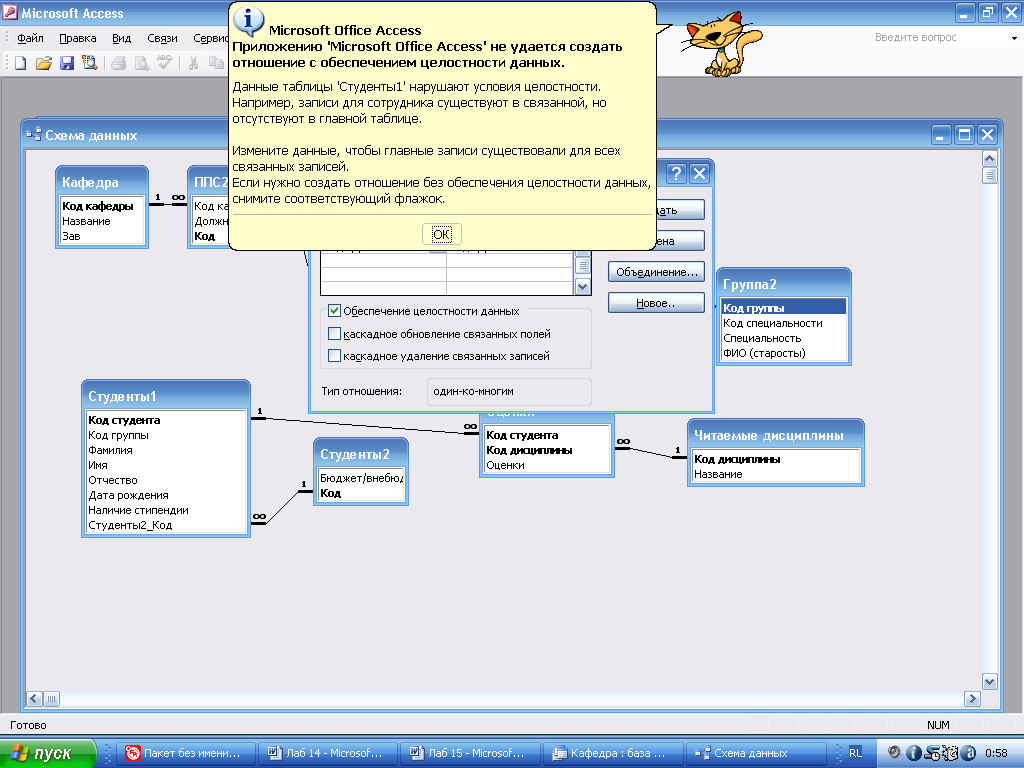Viewport: 1024px width, 768px height.
Task: Open the Вид menu
Action: click(121, 39)
